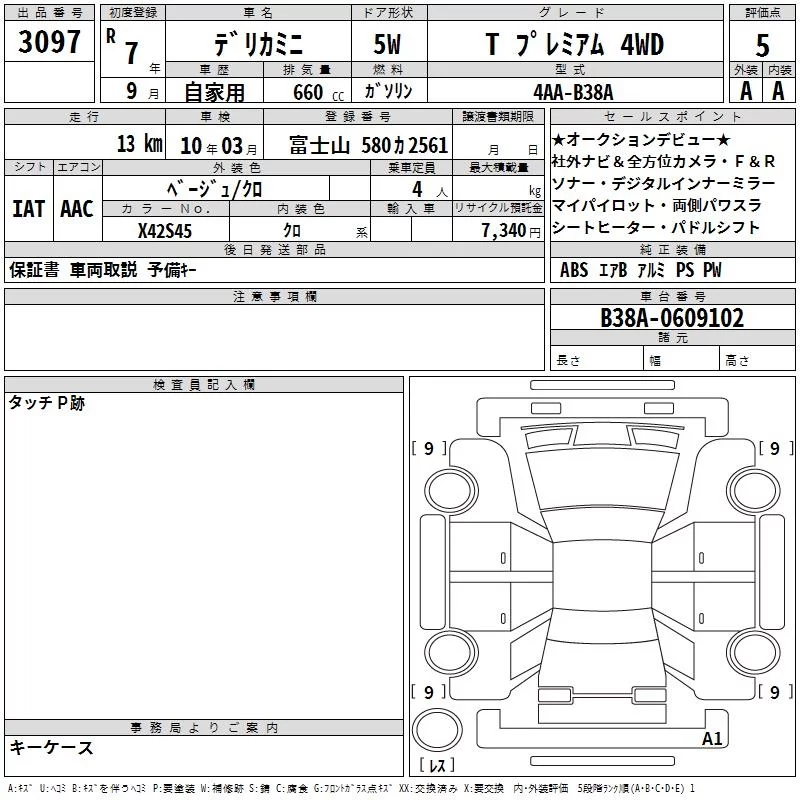Screen dimensions: 800x800
Task: Click exterior color ベージュ/クロ
Action: 215,189
